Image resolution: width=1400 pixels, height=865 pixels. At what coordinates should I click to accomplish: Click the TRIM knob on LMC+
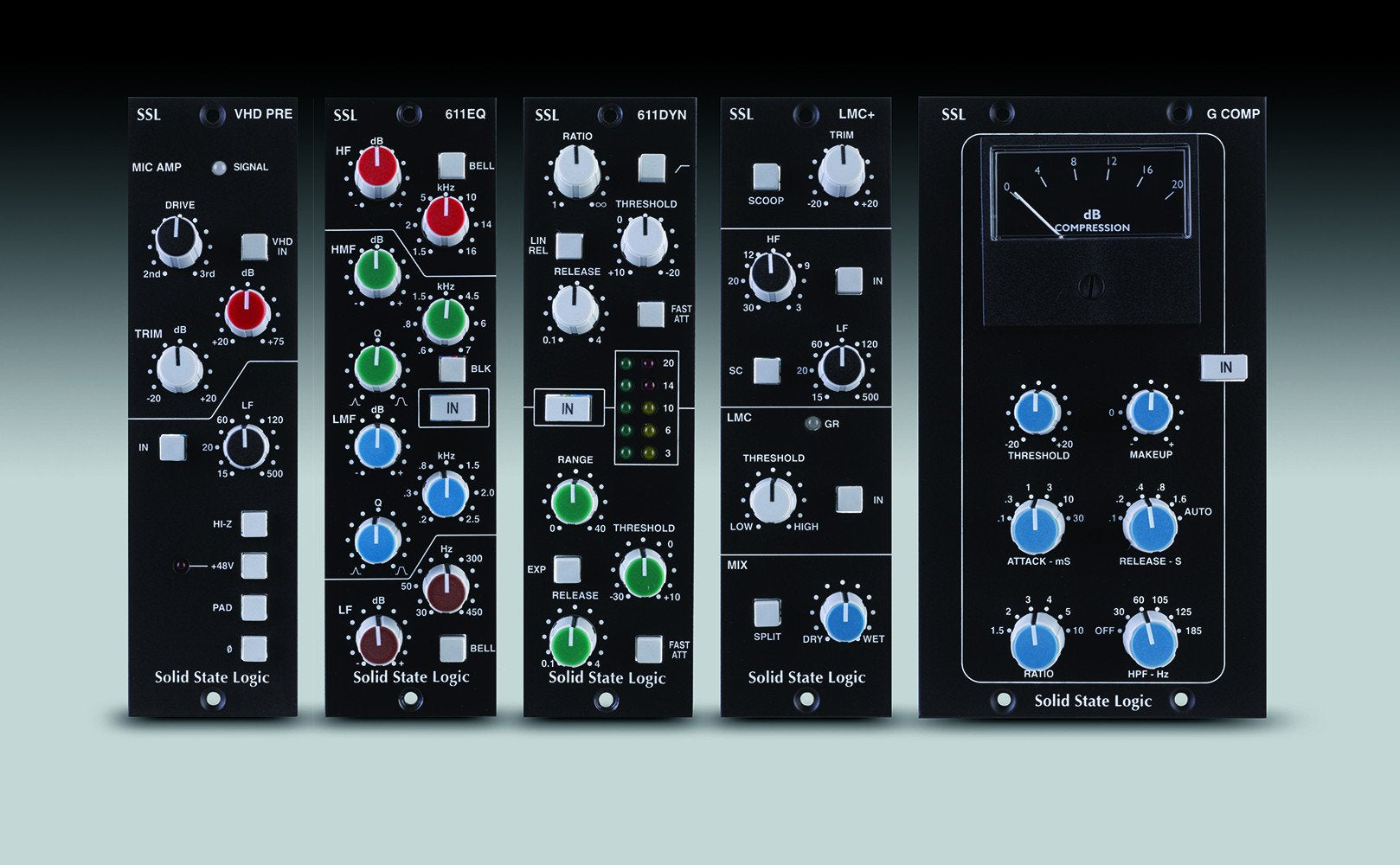coord(841,170)
